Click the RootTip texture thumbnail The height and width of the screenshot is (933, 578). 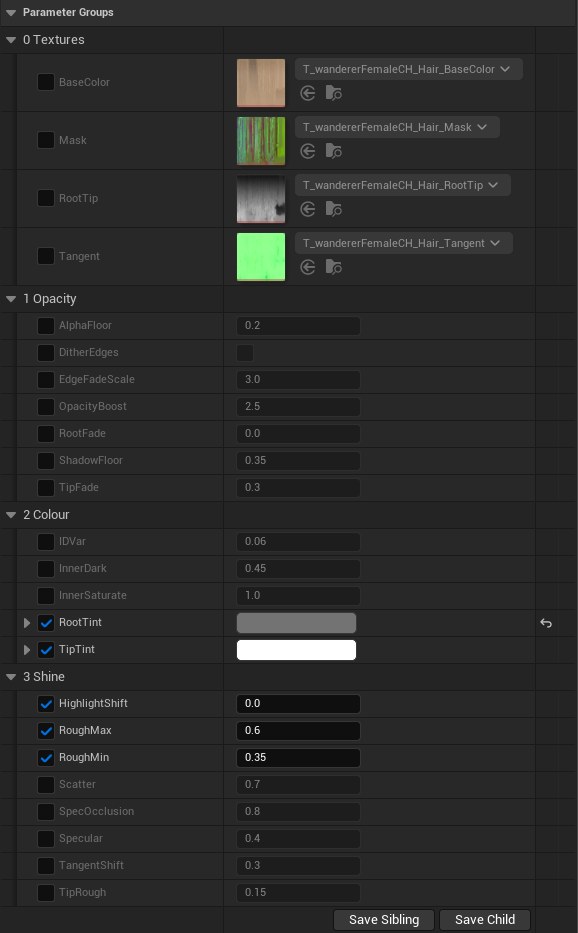coord(261,199)
